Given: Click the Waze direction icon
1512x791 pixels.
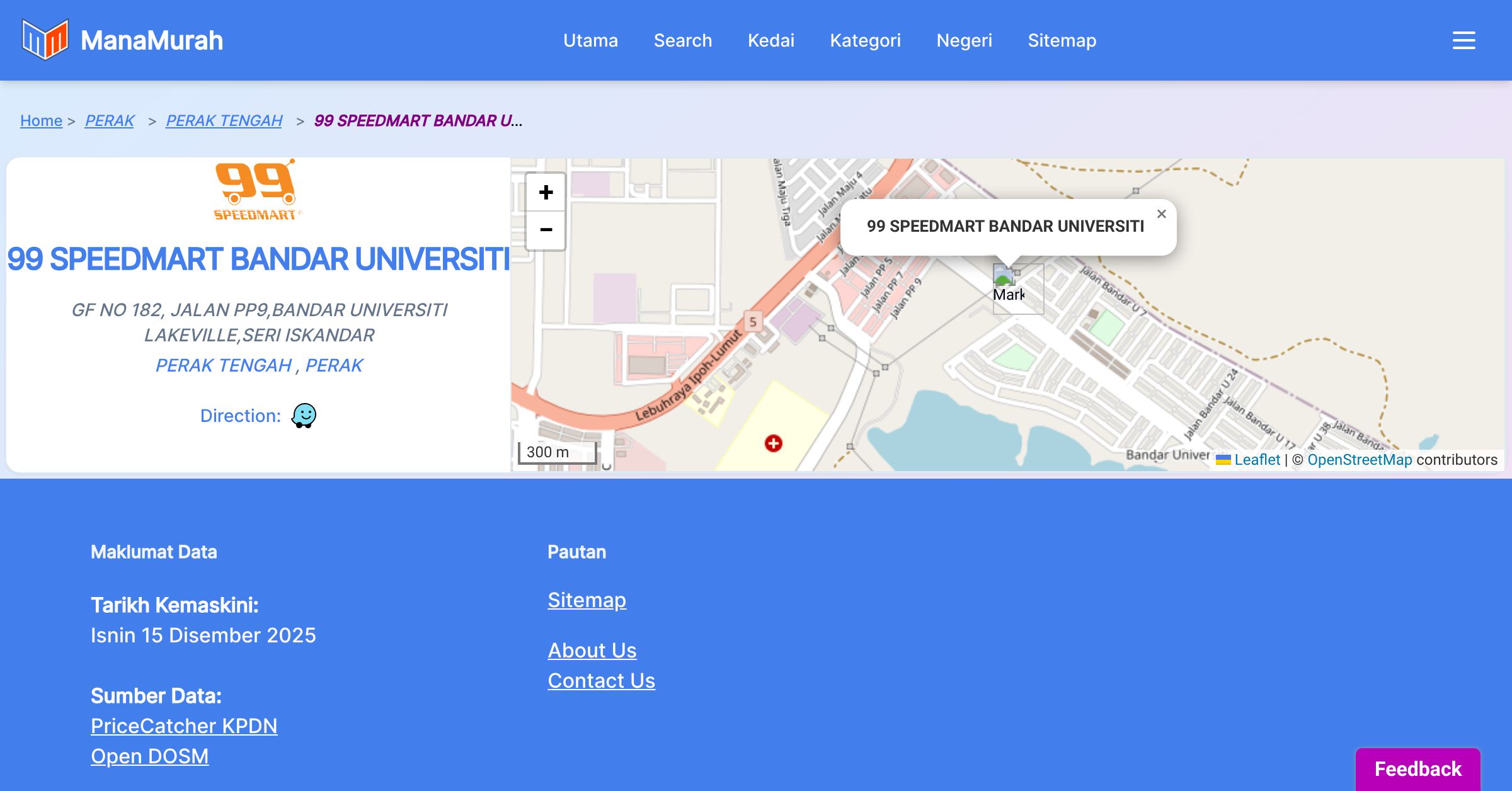Looking at the screenshot, I should click(304, 416).
